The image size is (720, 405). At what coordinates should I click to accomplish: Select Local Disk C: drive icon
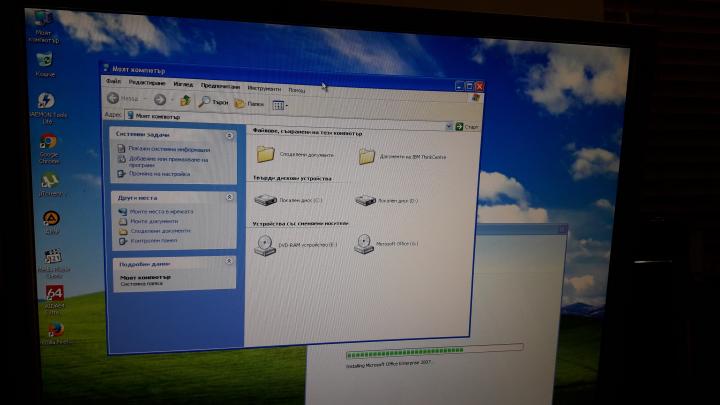click(x=265, y=200)
